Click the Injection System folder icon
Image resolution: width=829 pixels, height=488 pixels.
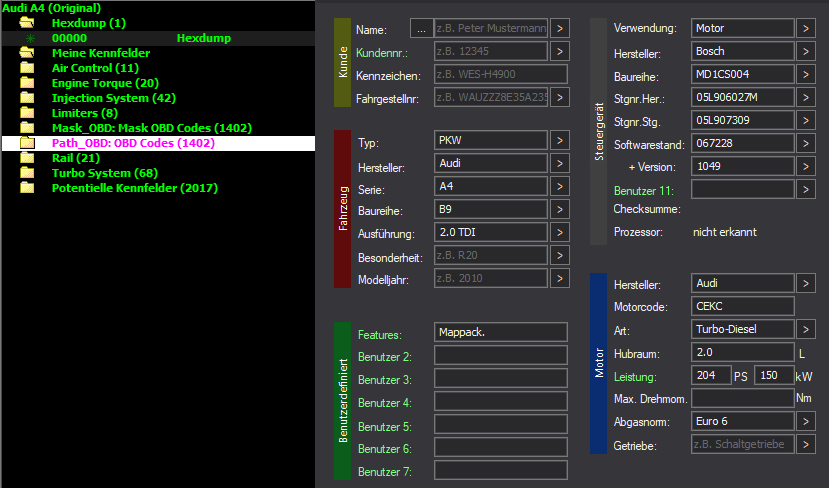(27, 98)
